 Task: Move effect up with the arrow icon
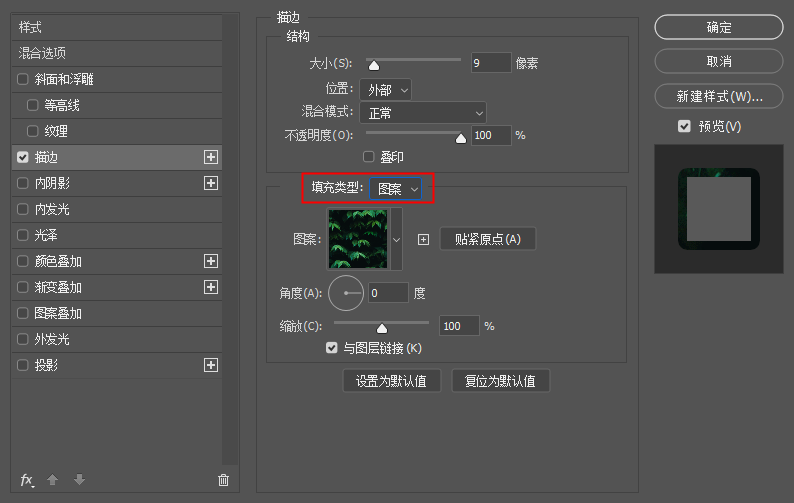coord(53,480)
